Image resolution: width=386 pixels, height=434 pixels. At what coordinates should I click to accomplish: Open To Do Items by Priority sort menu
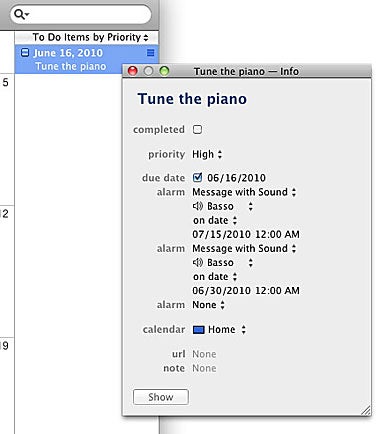tap(90, 37)
